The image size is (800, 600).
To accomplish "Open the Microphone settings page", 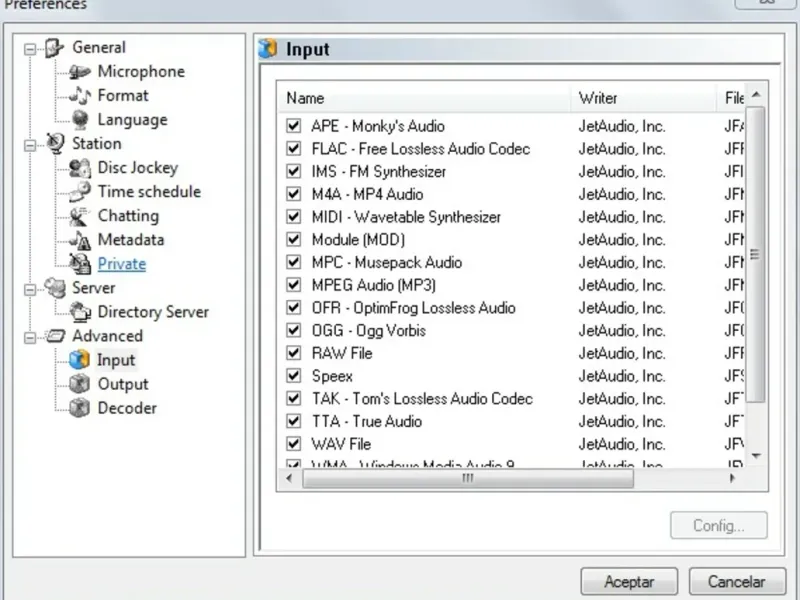I will [x=141, y=71].
